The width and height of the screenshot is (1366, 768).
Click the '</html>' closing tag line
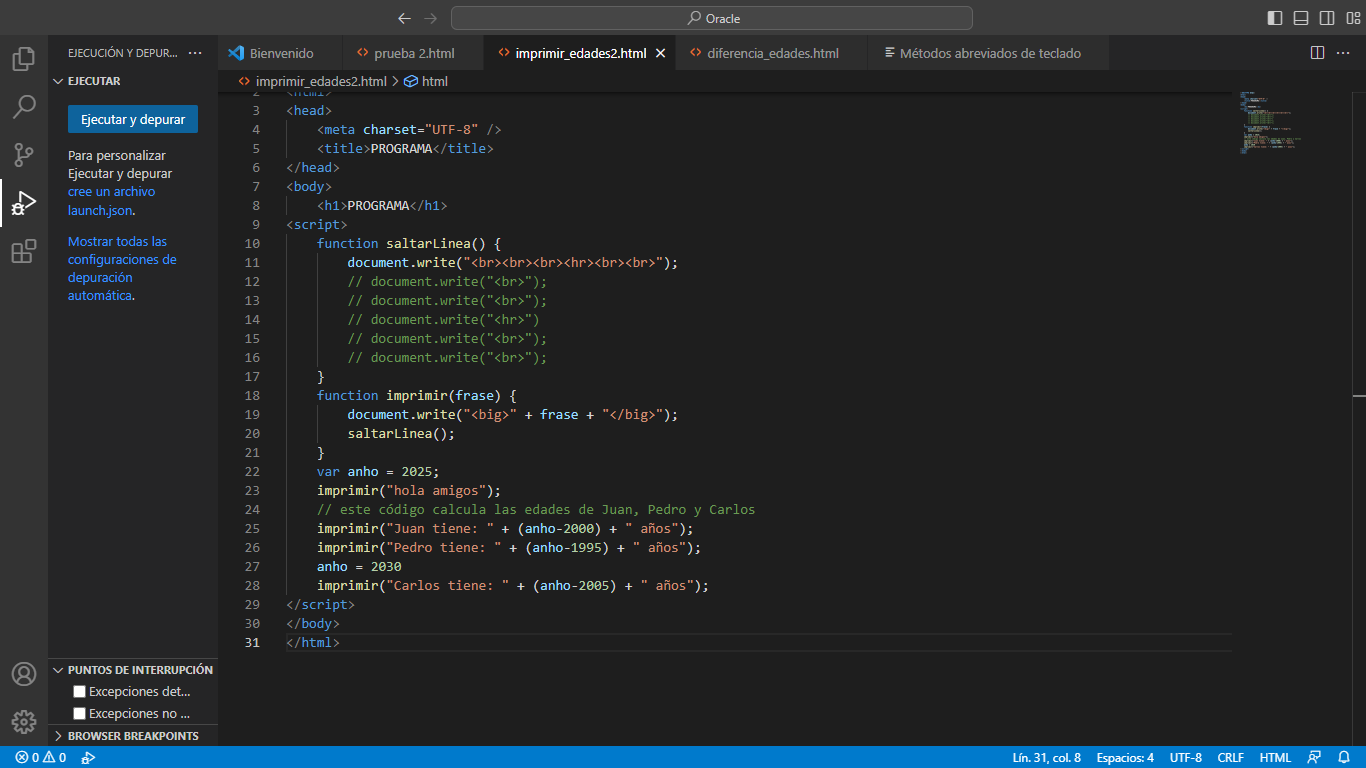click(x=313, y=642)
